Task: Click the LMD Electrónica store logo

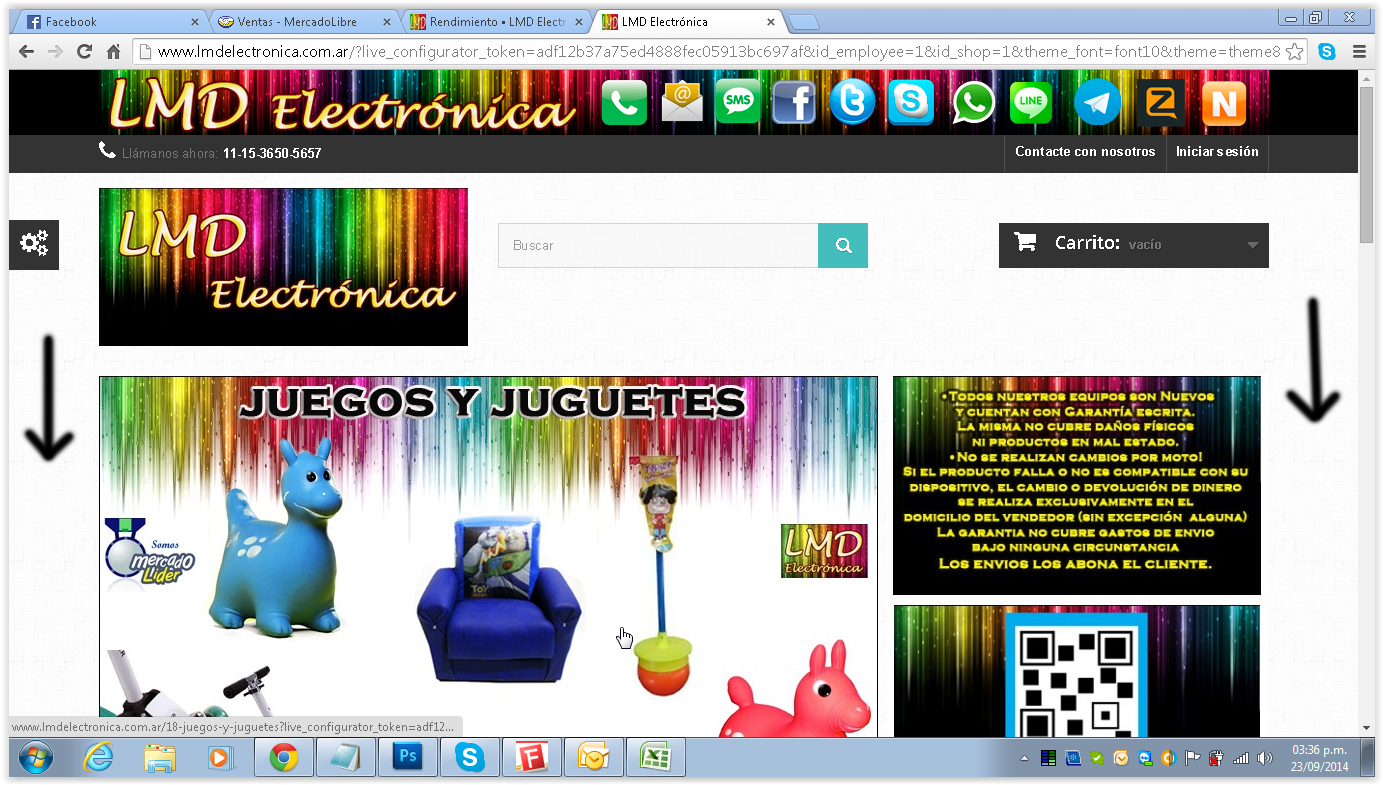Action: point(283,267)
